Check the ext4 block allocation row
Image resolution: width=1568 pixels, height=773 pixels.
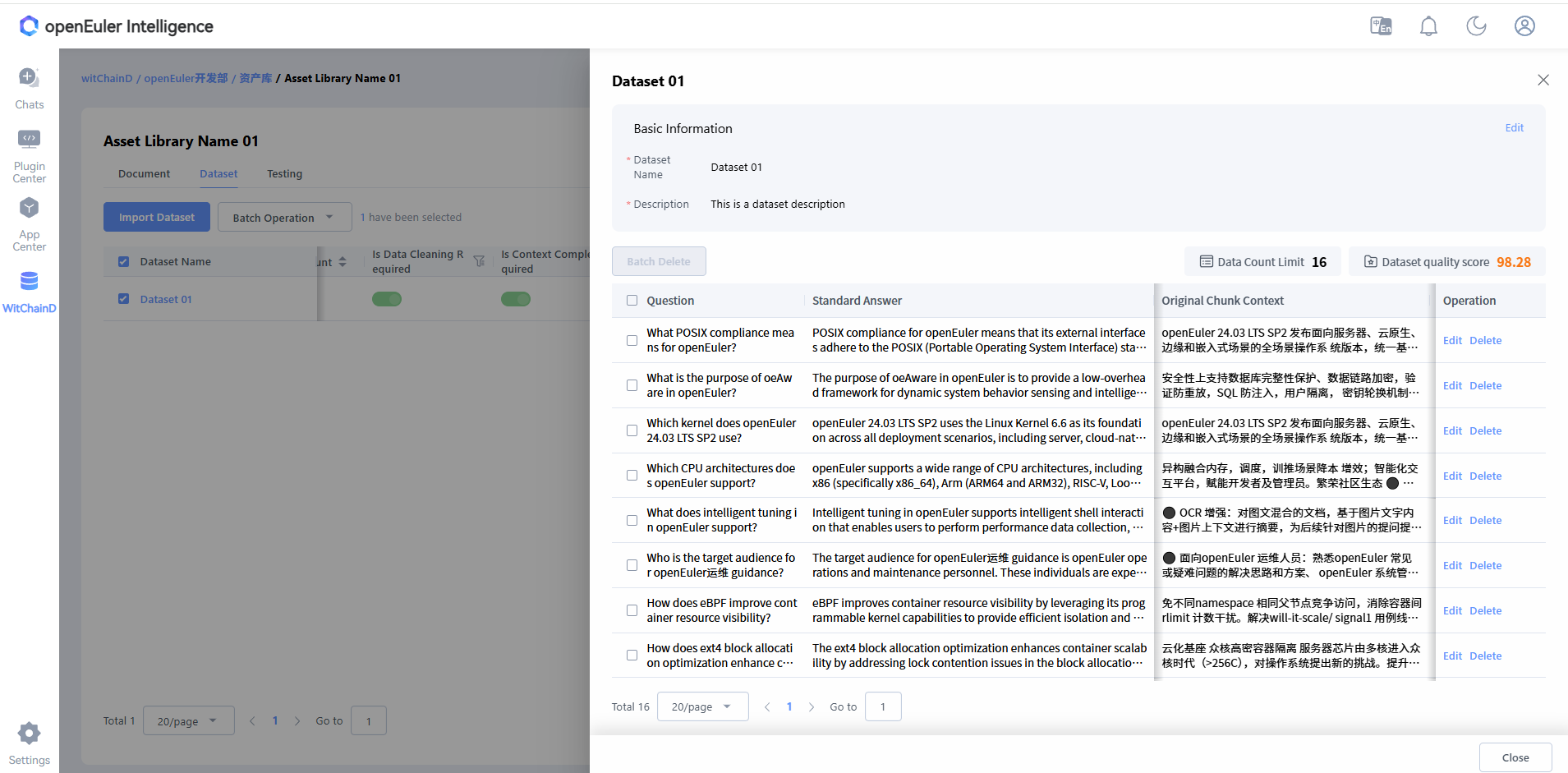pos(632,656)
